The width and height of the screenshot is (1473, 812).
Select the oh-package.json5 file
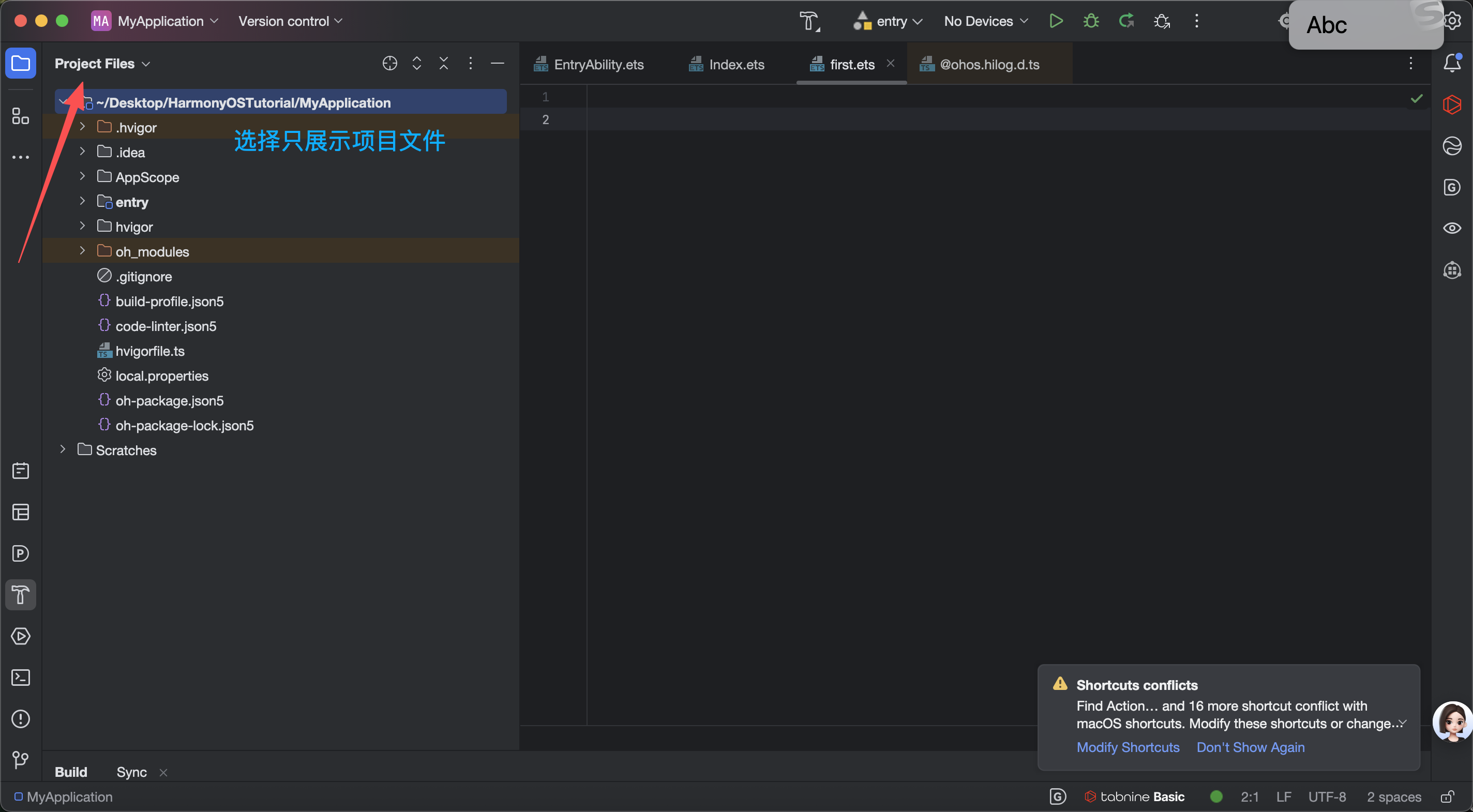(x=169, y=401)
